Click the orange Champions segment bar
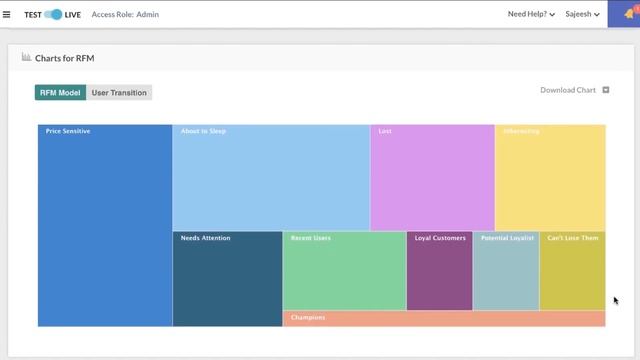 click(444, 319)
